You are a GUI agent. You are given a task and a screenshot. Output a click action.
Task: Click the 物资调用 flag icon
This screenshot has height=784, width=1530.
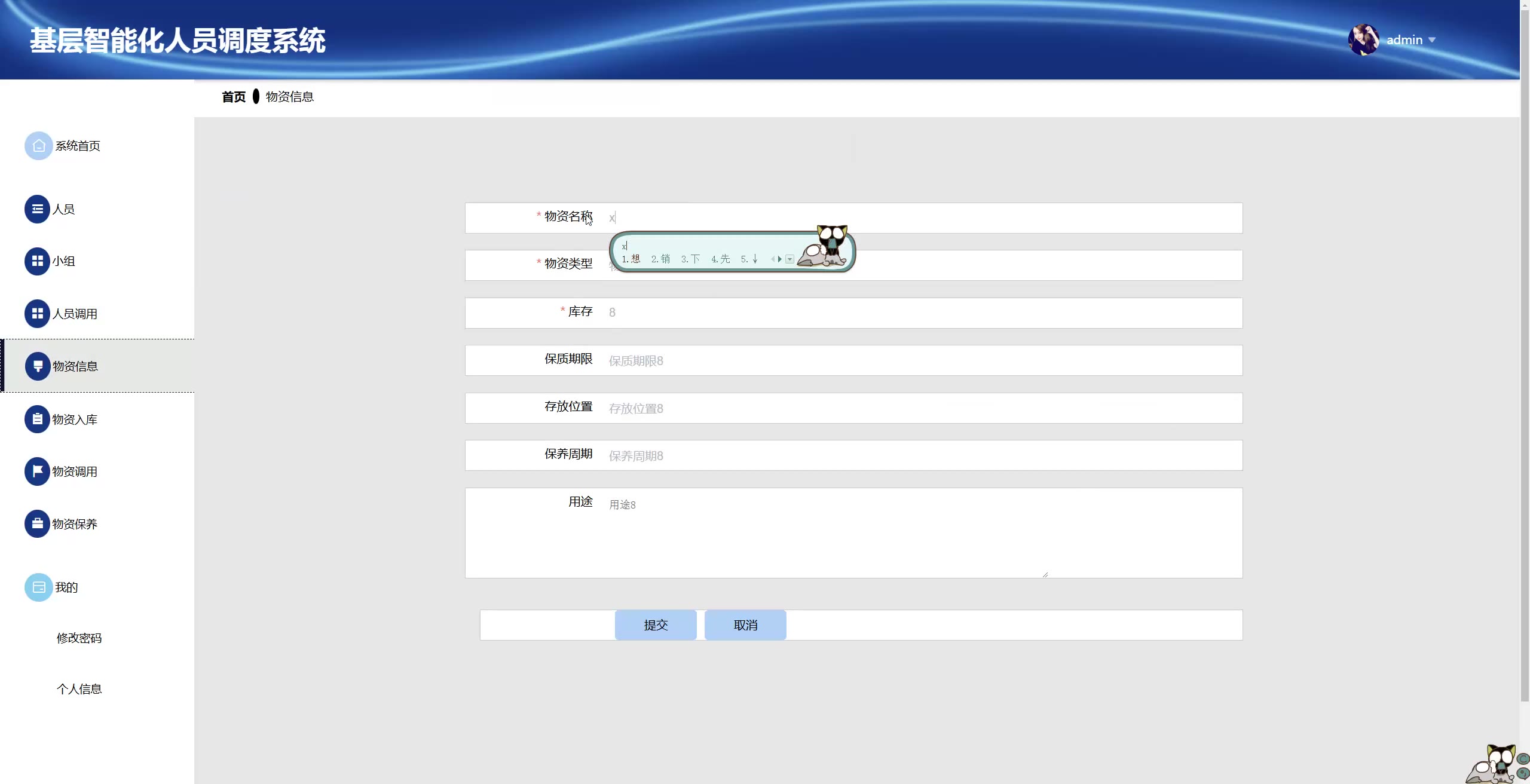(37, 471)
